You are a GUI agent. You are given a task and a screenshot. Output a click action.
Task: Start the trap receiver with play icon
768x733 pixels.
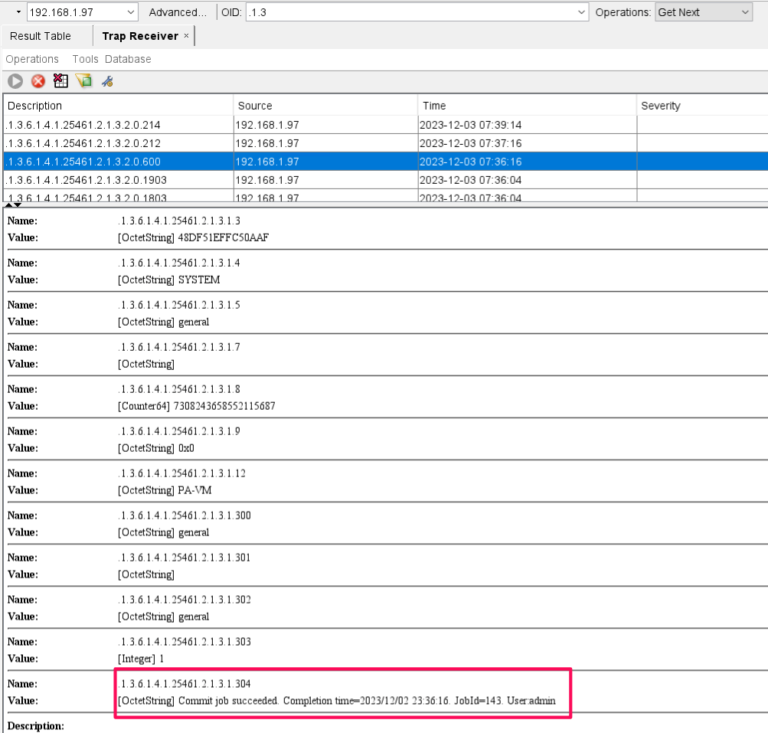point(16,81)
